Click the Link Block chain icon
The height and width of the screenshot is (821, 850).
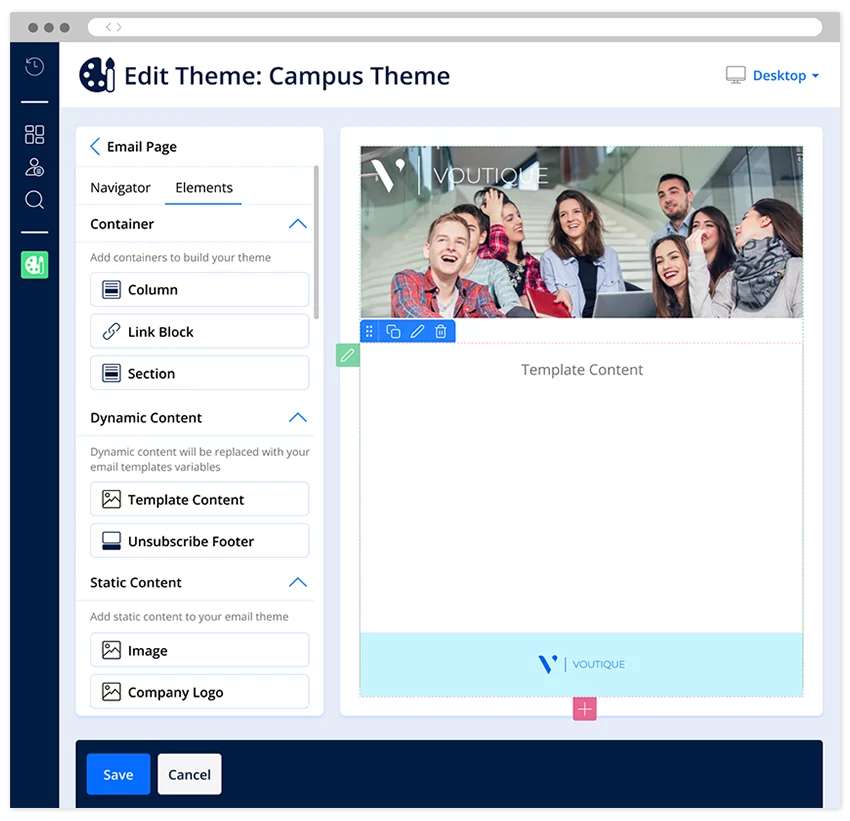111,331
